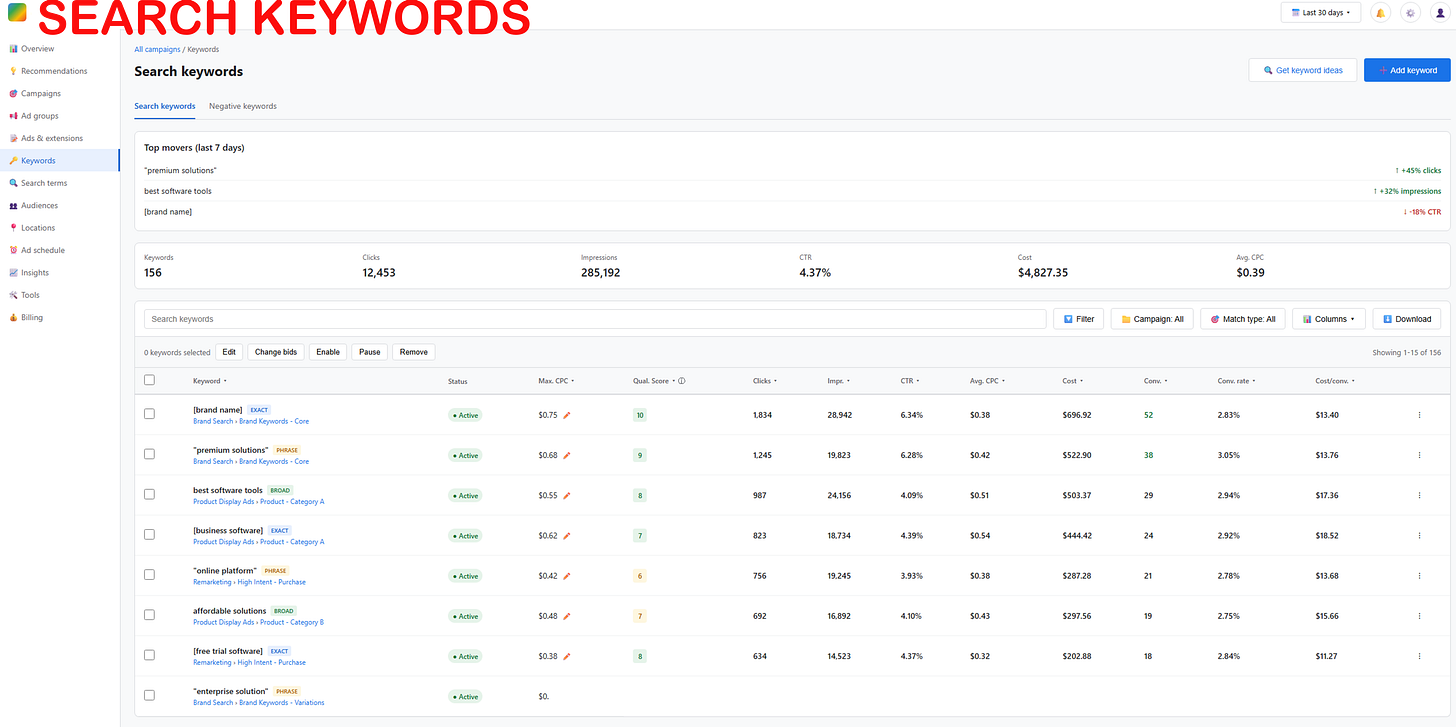Viewport: 1456px width, 727px height.
Task: Select the "online platform" keyword checkbox
Action: click(149, 575)
